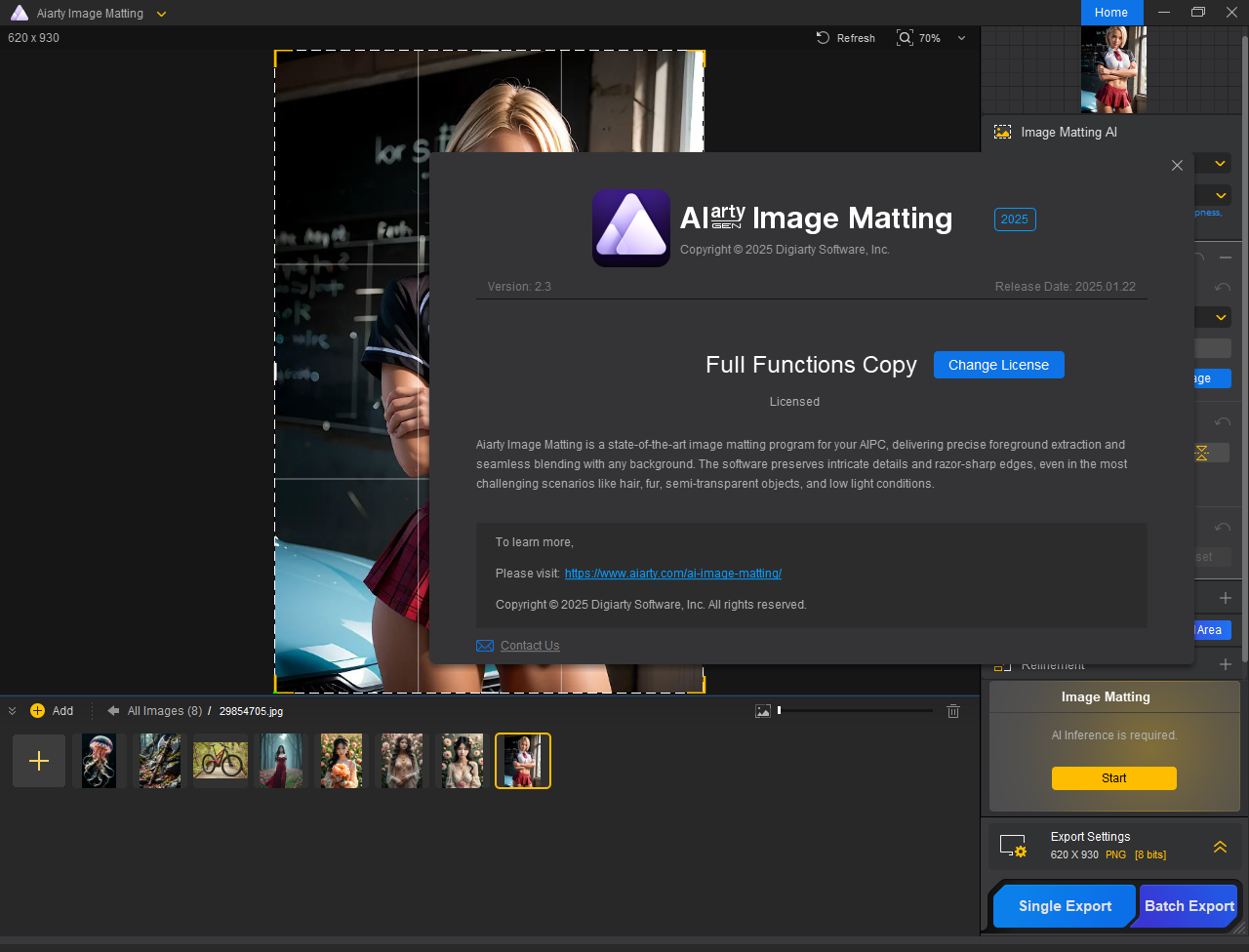Open the Aiarty Image Matting title dropdown

coord(161,14)
